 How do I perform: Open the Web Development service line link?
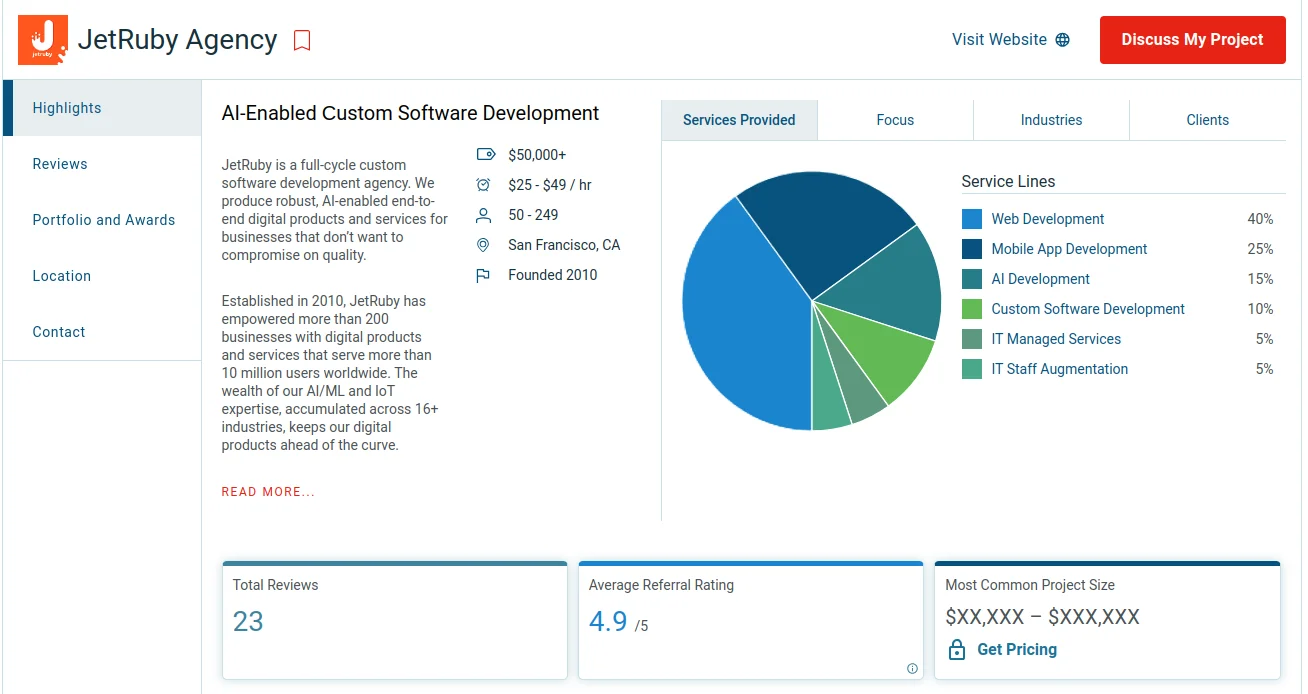click(1048, 219)
